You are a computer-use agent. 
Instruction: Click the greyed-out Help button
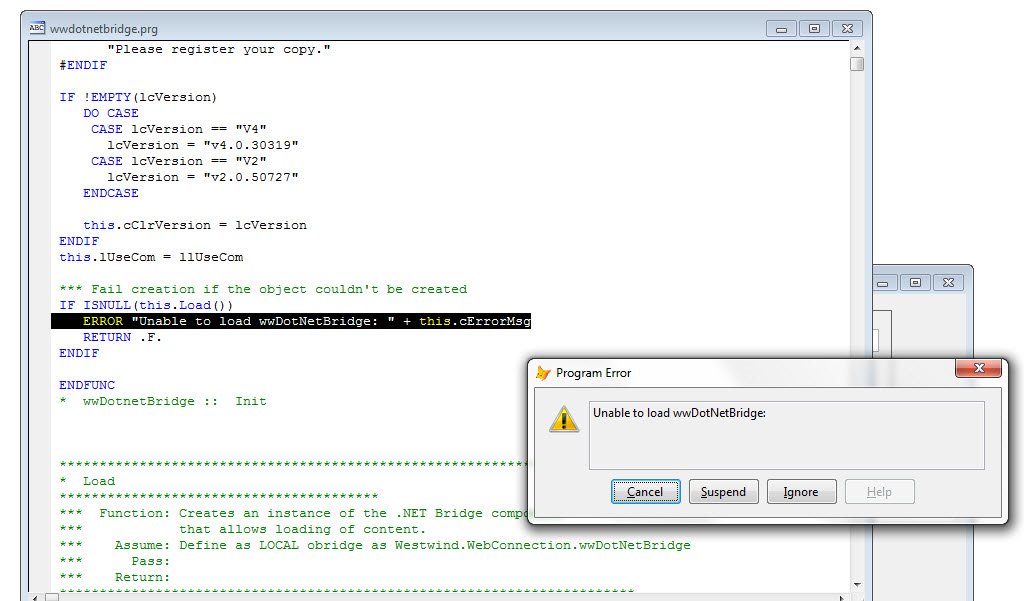879,492
